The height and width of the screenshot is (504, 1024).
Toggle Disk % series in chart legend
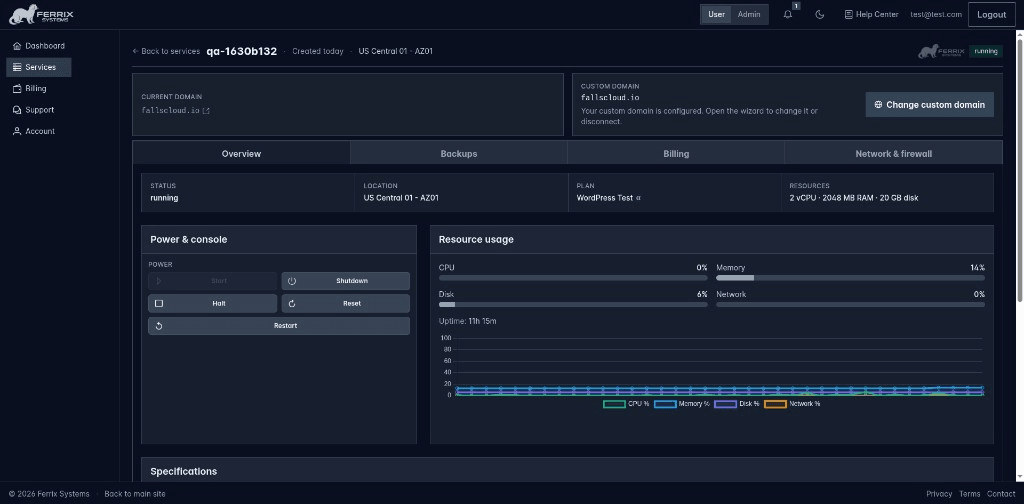[x=737, y=404]
